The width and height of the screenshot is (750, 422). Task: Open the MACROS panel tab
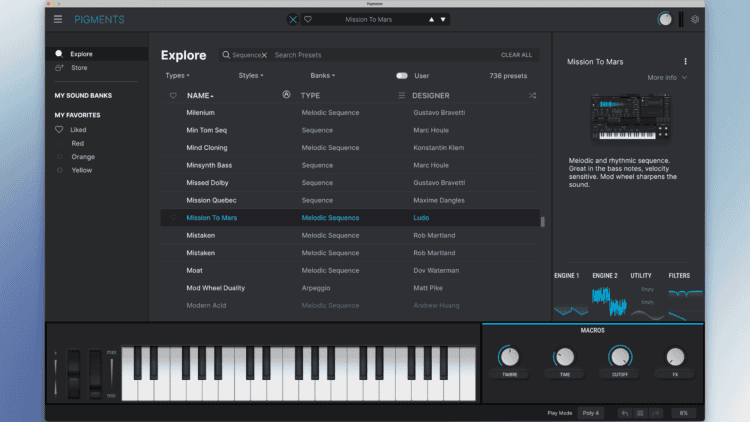[x=593, y=330]
